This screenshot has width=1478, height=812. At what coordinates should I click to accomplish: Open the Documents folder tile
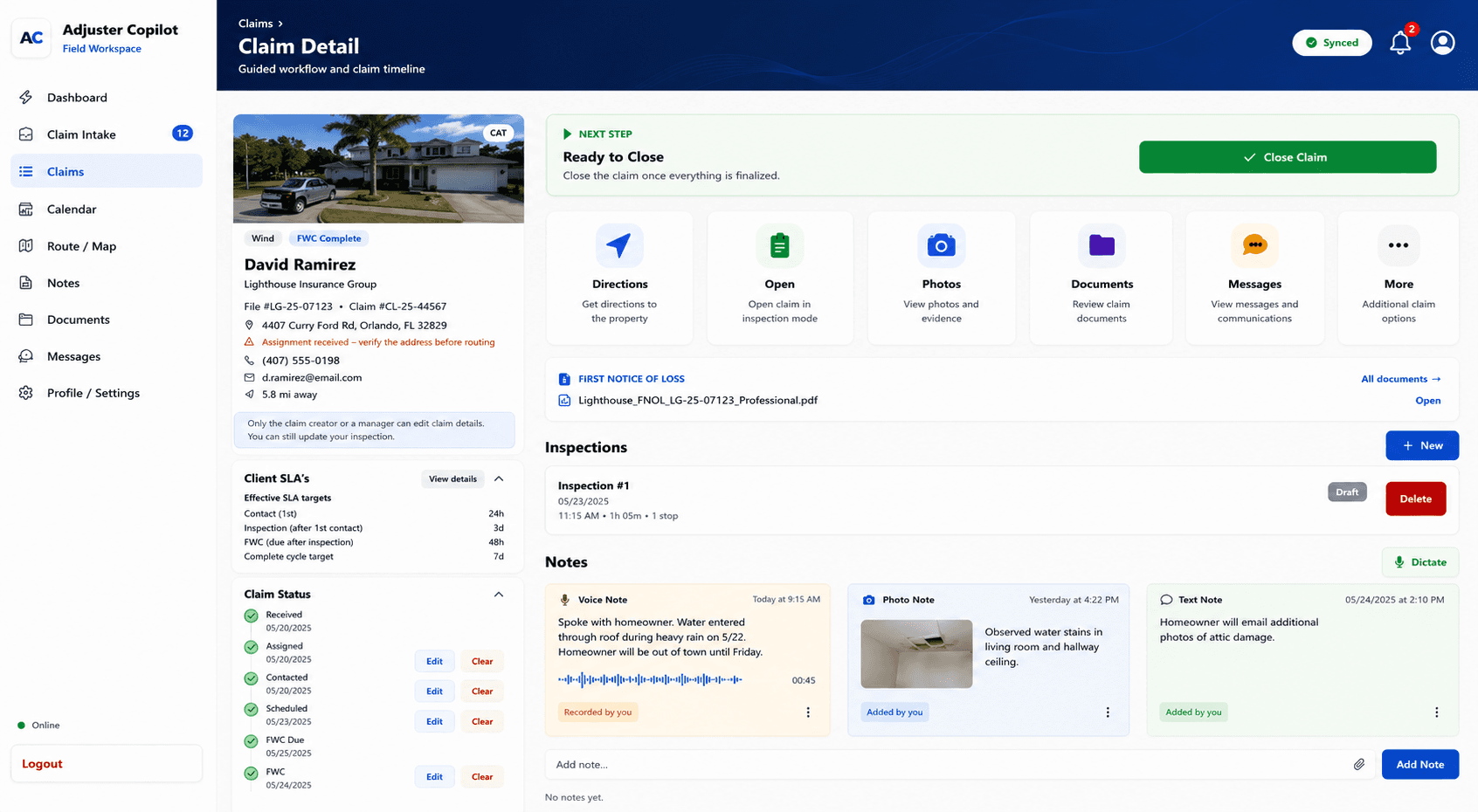[1102, 278]
